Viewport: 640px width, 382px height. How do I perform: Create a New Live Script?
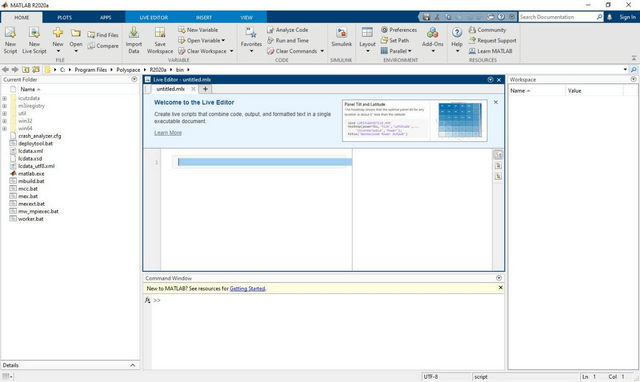point(34,40)
